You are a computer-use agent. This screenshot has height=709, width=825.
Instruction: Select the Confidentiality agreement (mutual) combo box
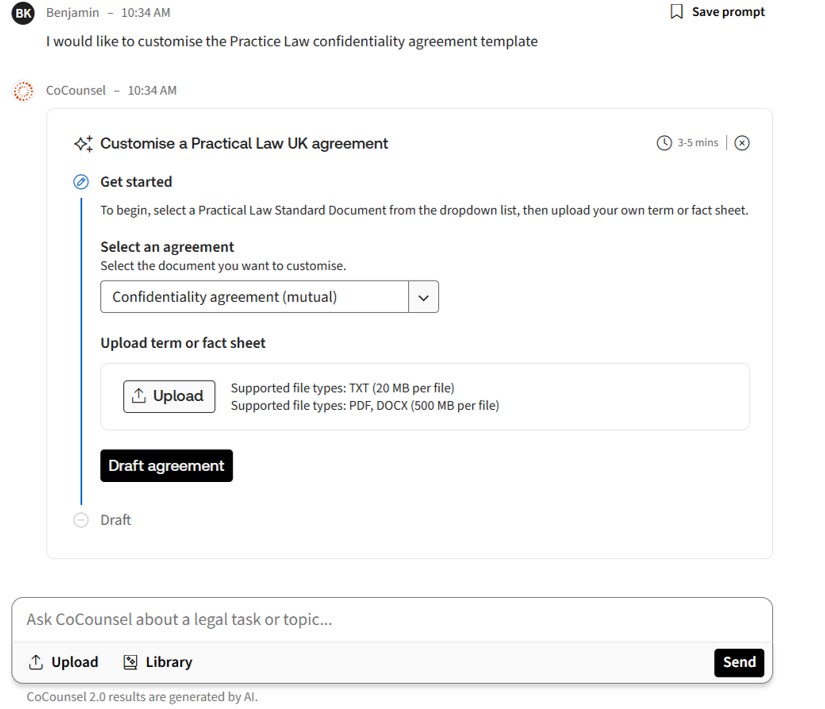[x=254, y=297]
